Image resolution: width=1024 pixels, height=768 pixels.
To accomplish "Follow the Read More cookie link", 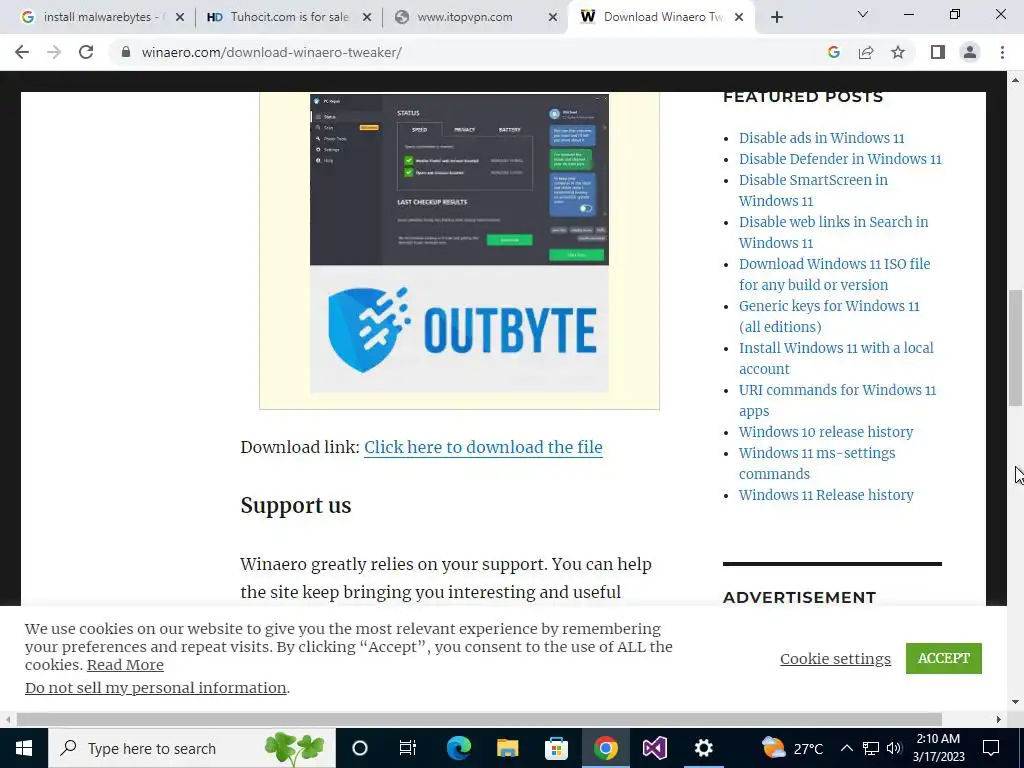I will click(x=125, y=665).
